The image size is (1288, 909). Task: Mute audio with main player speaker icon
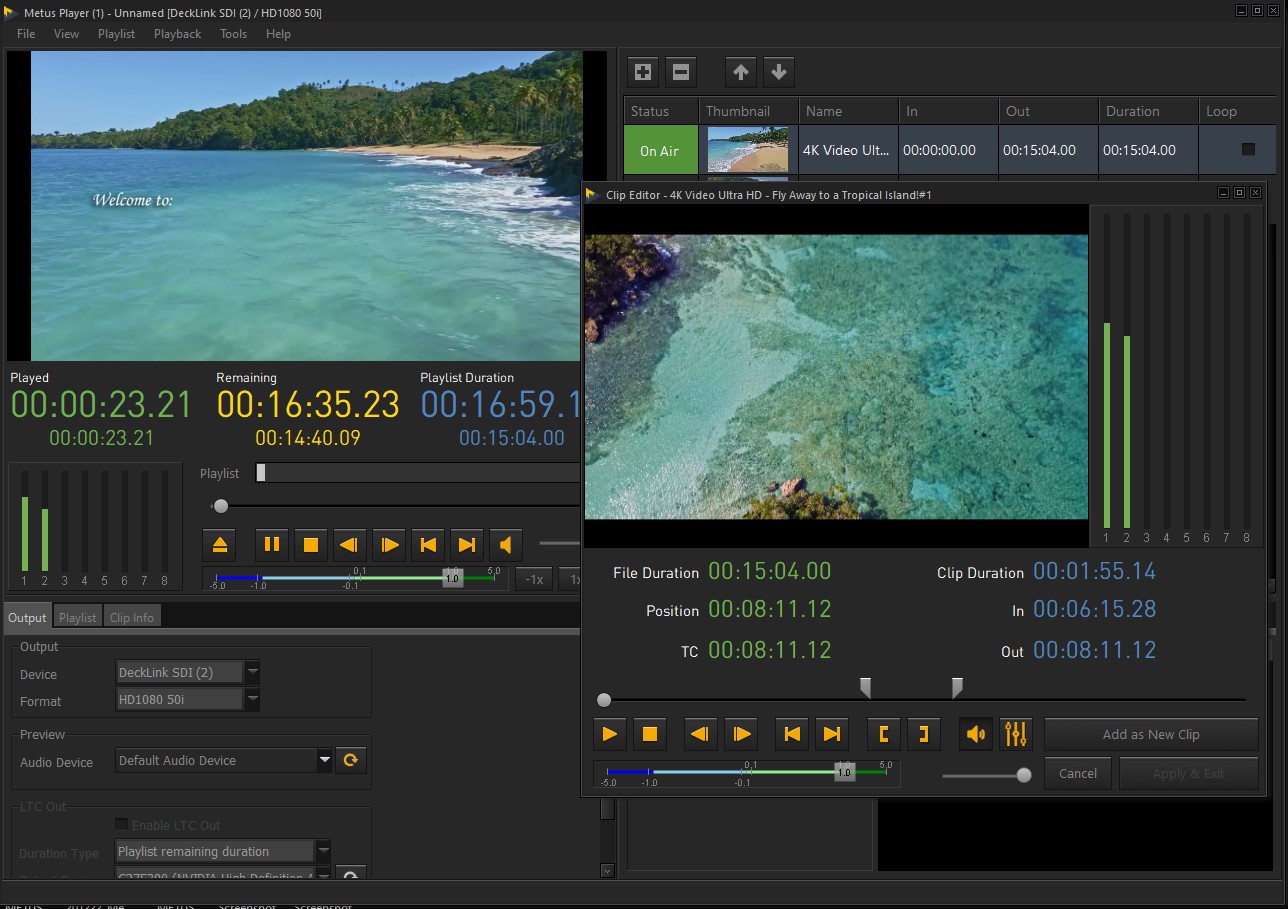(505, 545)
